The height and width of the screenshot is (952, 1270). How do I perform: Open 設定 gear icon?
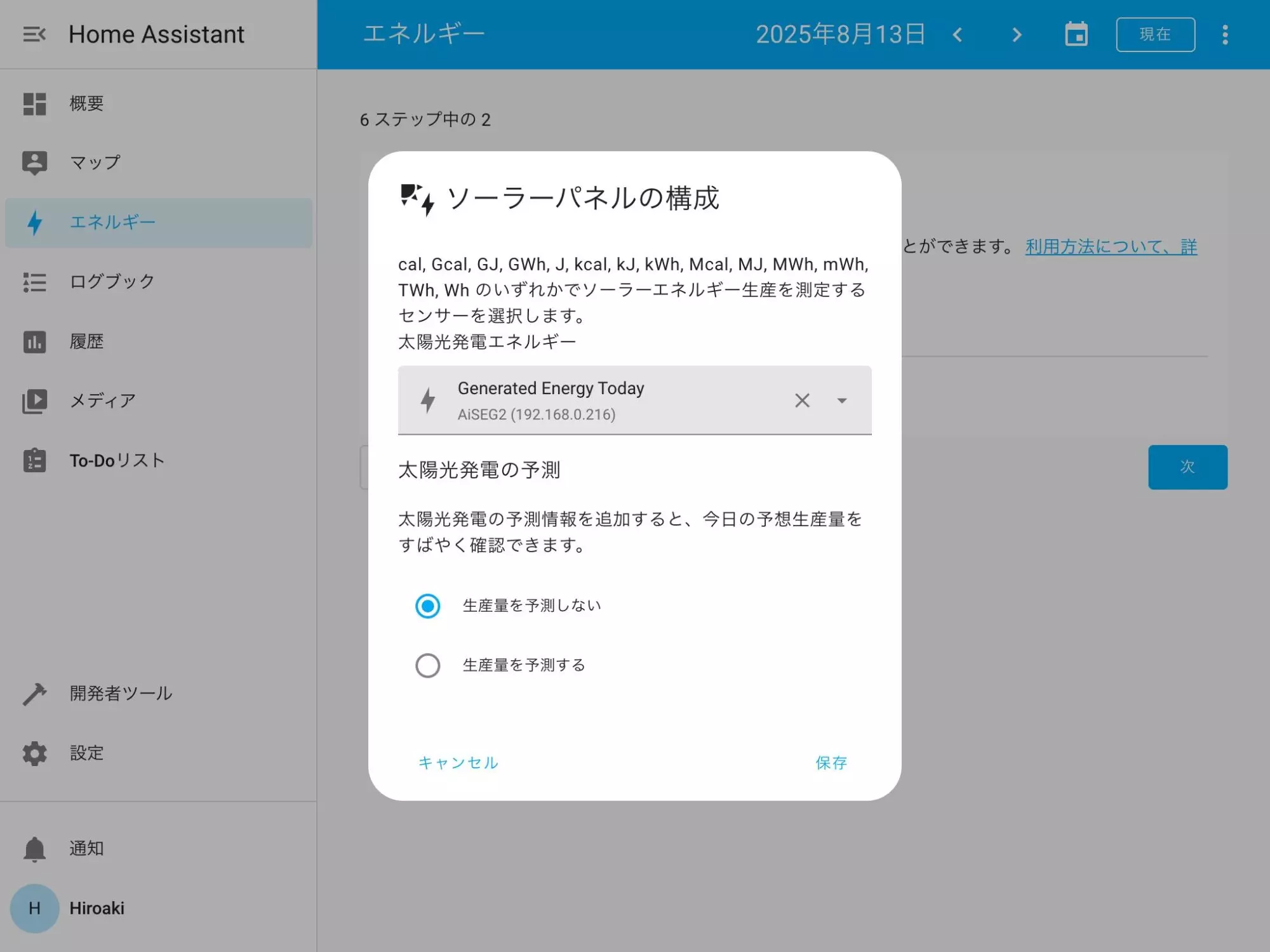tap(34, 753)
